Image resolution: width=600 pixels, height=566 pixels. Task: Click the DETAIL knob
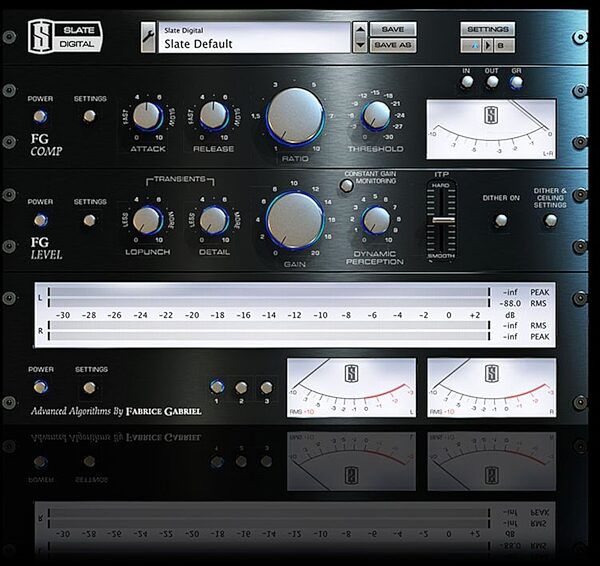[x=214, y=220]
